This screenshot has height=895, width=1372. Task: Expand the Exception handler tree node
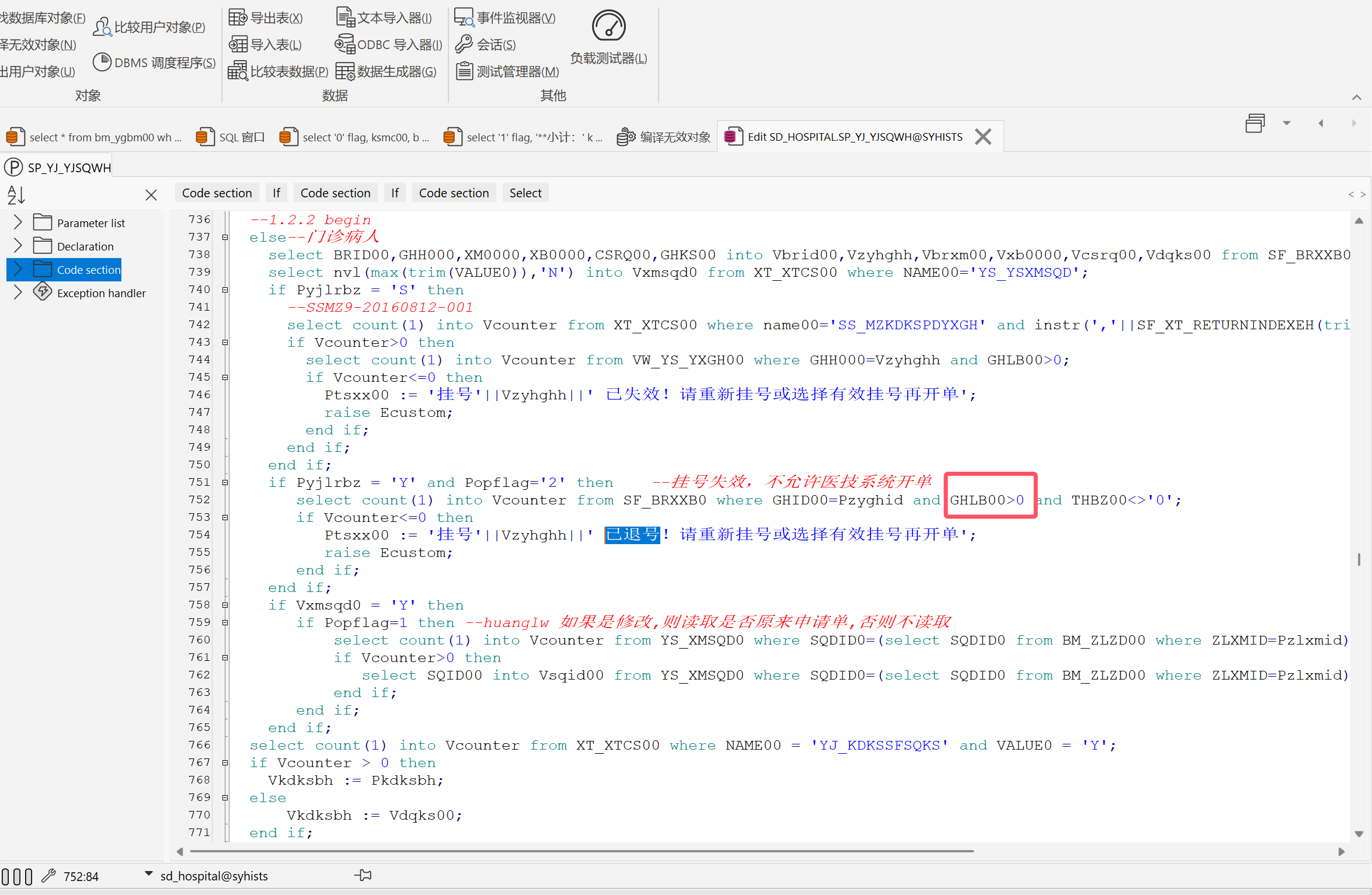pyautogui.click(x=18, y=292)
